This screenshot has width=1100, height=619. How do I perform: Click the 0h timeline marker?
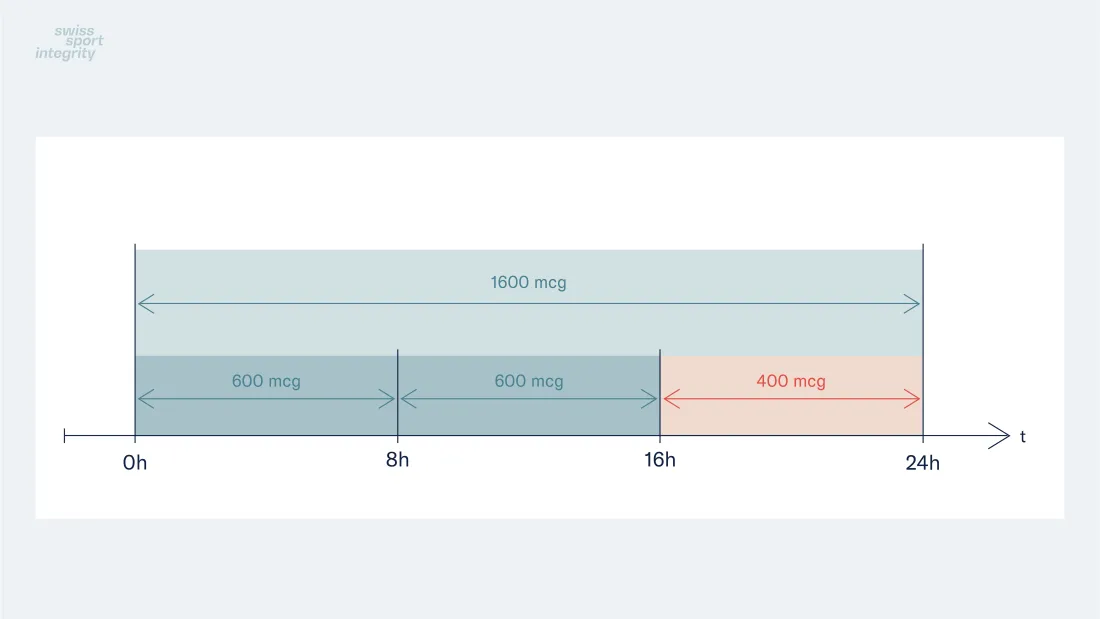135,463
